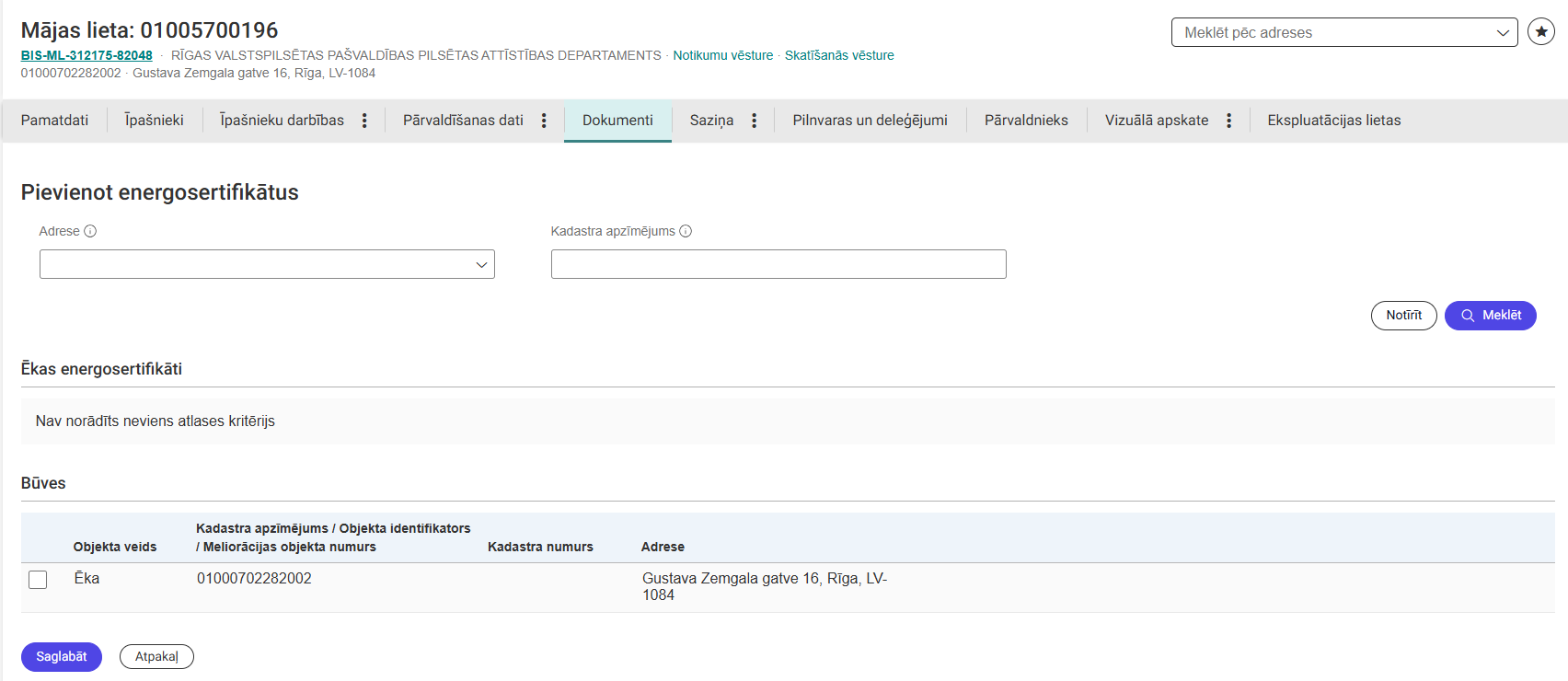Tick the checkbox for Ēka 01000702282002
Image resolution: width=1568 pixels, height=681 pixels.
(x=38, y=580)
